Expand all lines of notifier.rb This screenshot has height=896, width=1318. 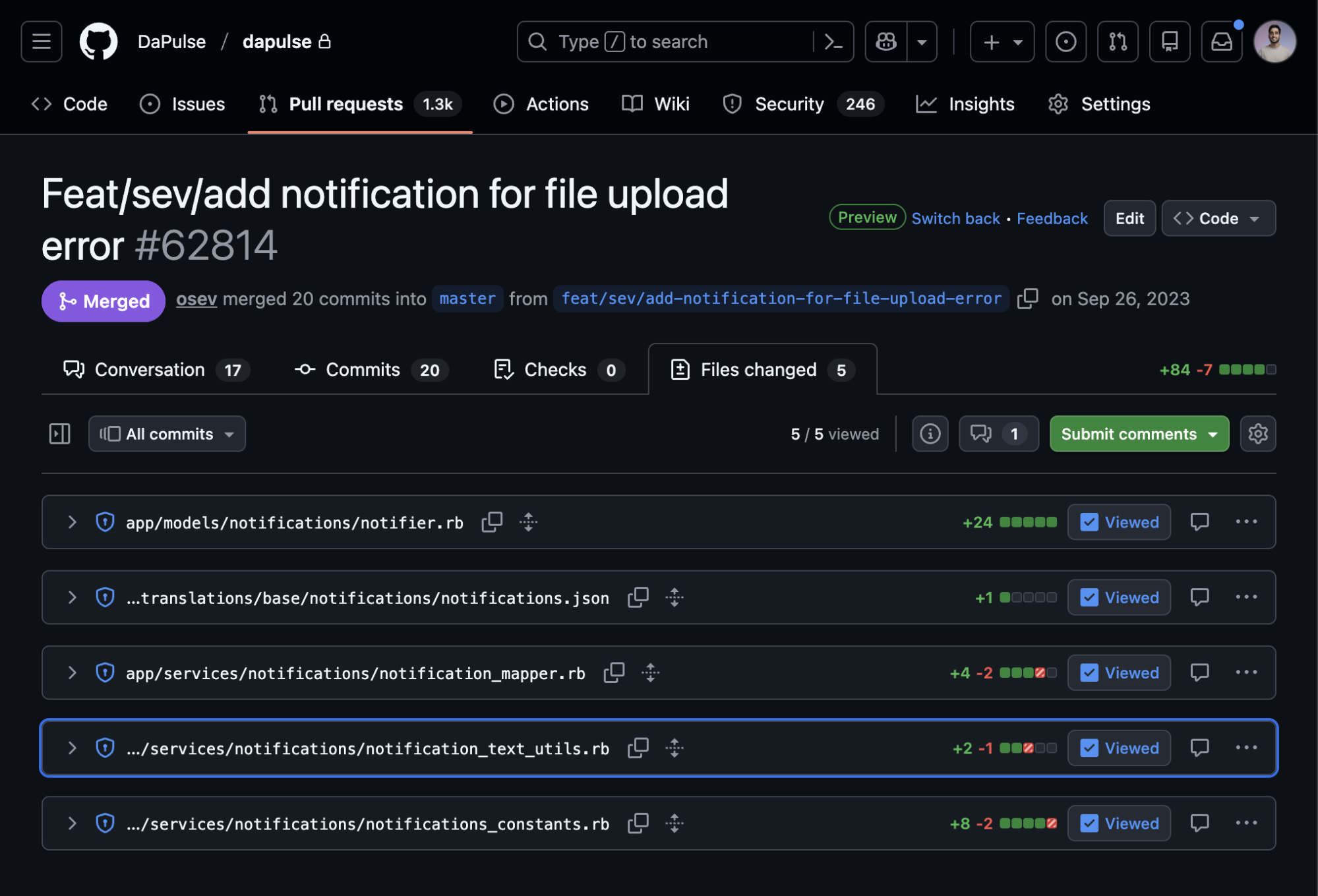pos(528,522)
